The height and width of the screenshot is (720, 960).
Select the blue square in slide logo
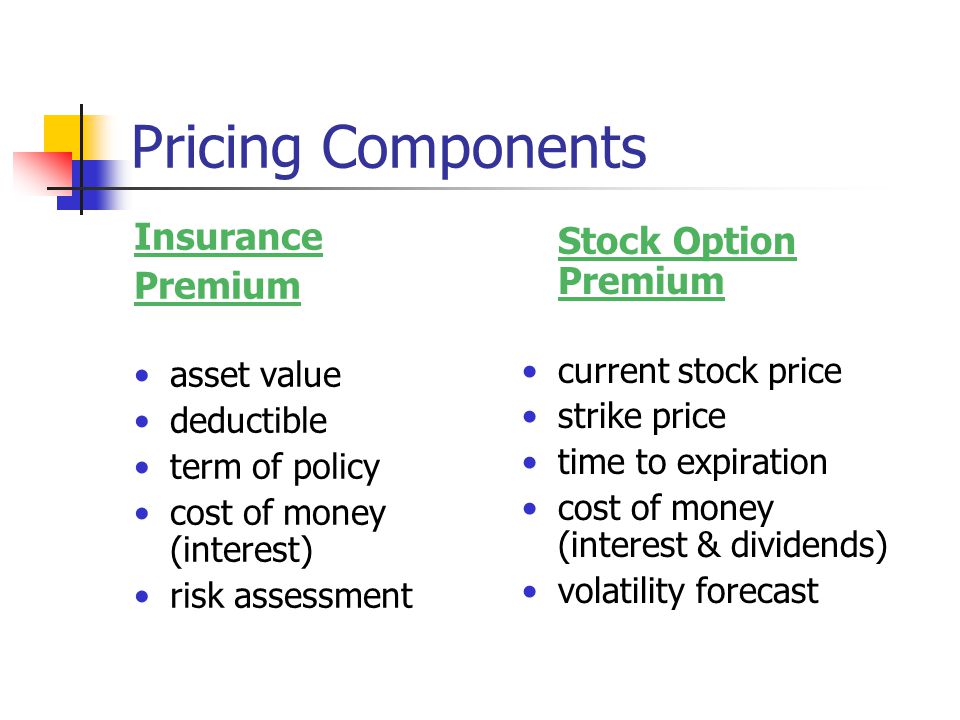pos(92,185)
